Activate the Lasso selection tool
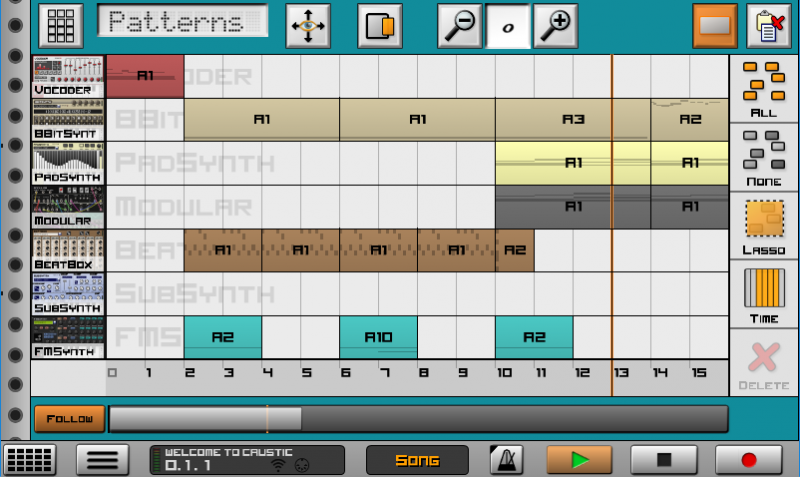Viewport: 800px width, 477px height. point(764,226)
